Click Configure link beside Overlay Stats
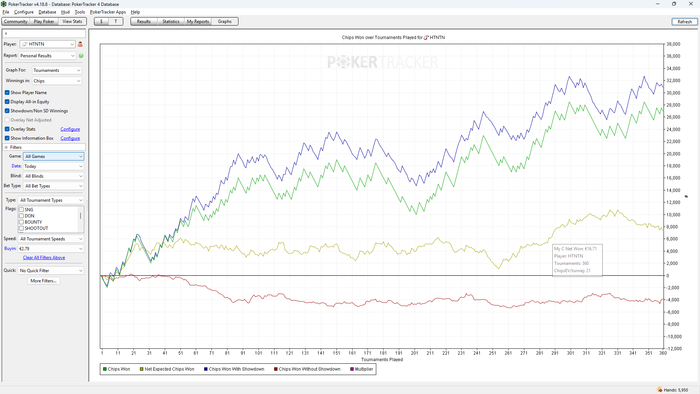Viewport: 700px width, 394px height. click(70, 129)
